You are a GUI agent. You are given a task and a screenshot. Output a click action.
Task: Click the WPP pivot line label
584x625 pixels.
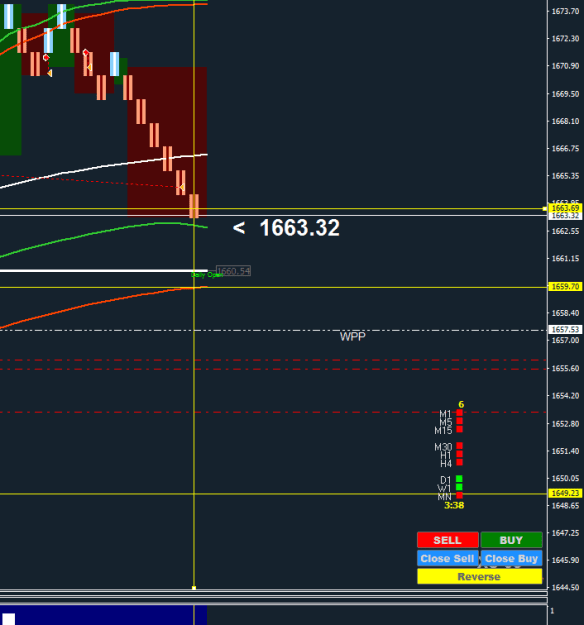coord(352,337)
